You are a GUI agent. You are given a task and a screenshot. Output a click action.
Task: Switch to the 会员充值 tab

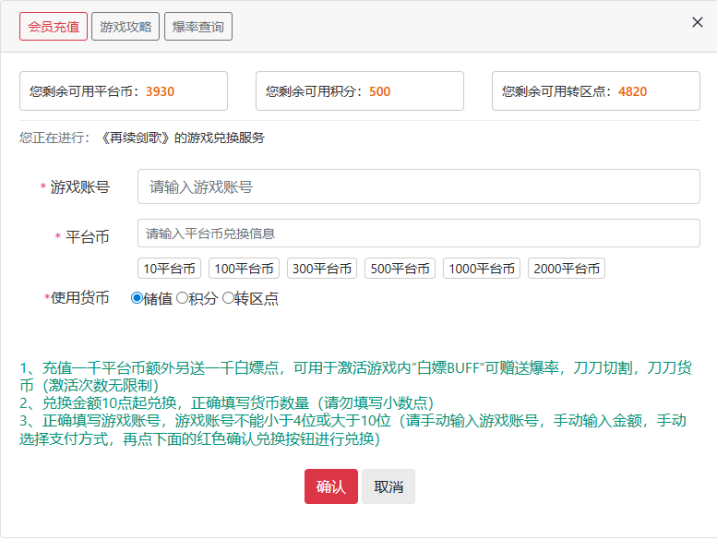coord(54,27)
